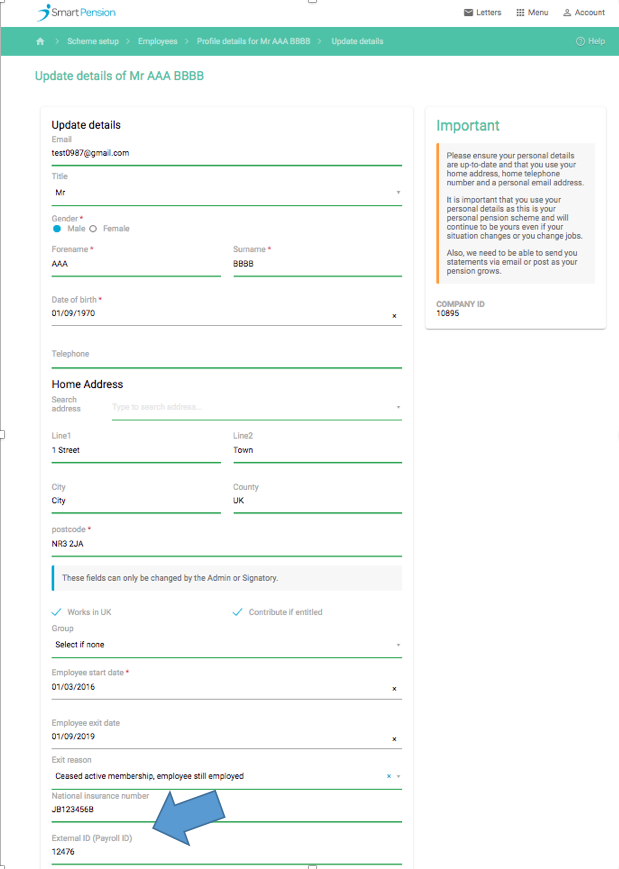
Task: Click the Help question mark icon
Action: tap(580, 41)
